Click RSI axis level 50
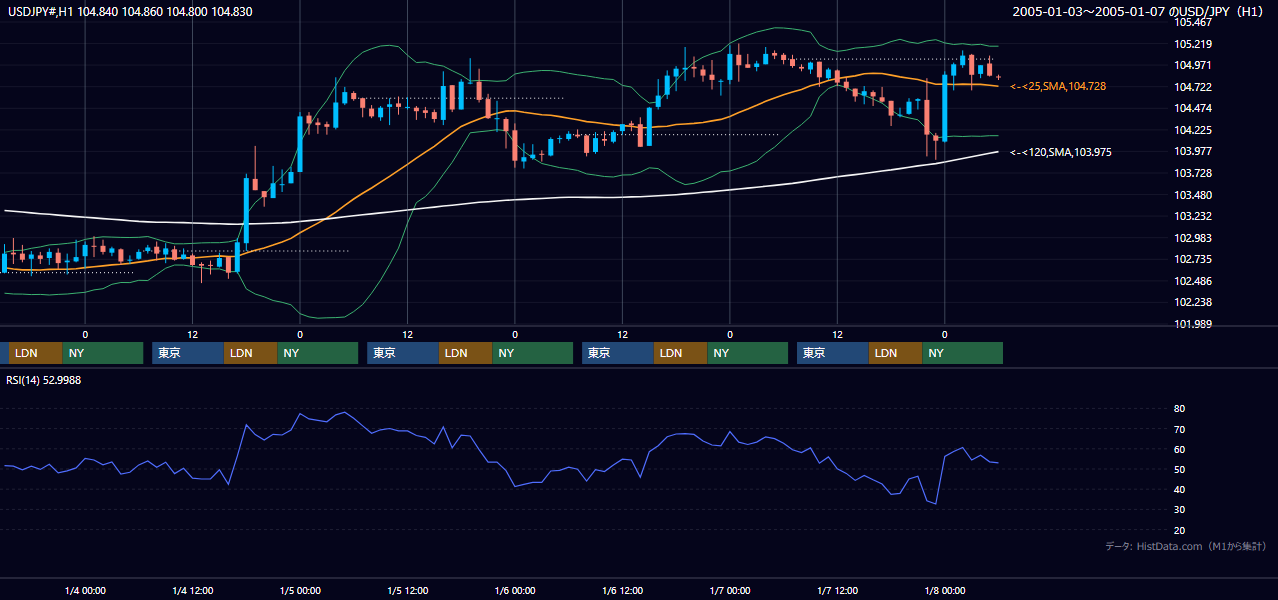Image resolution: width=1278 pixels, height=600 pixels. 1180,469
